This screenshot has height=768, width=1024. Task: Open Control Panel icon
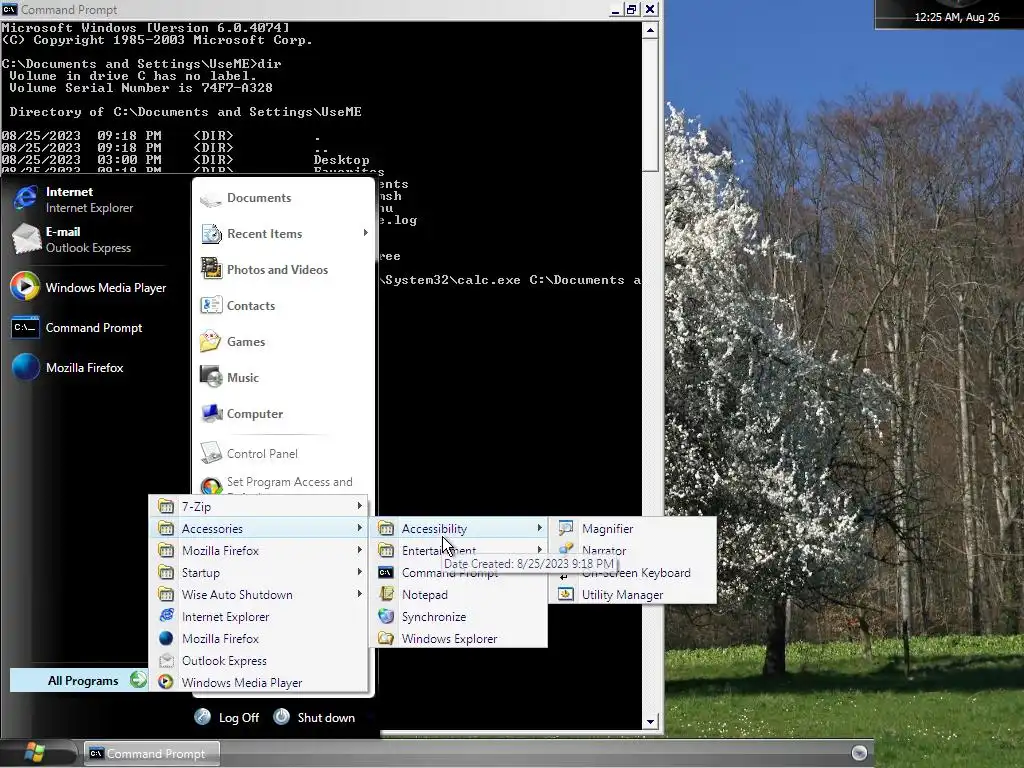coord(211,453)
